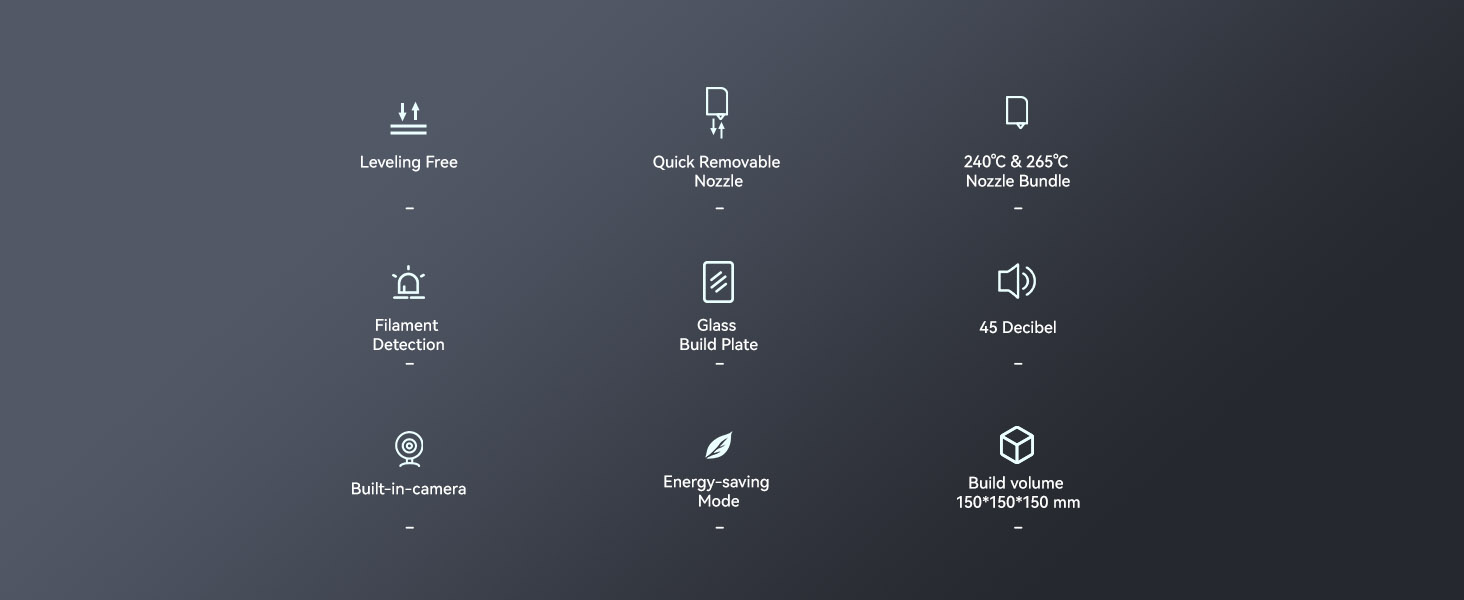This screenshot has width=1464, height=600.
Task: Select the "Quick Removable Nozzle" label
Action: click(717, 171)
